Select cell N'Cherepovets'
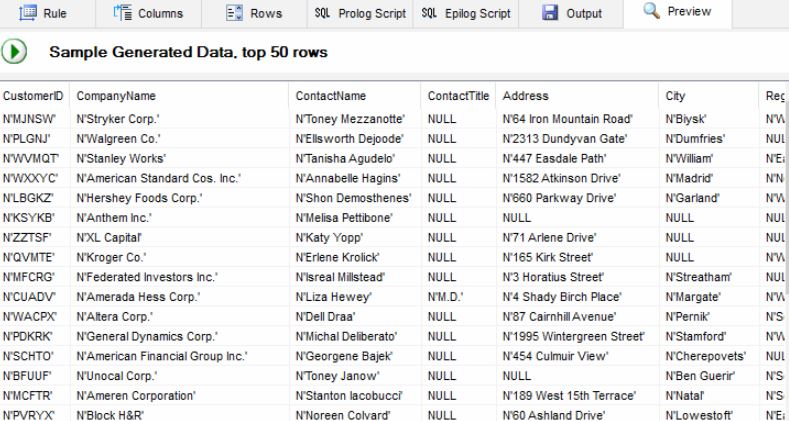This screenshot has height=421, width=789. click(x=706, y=356)
